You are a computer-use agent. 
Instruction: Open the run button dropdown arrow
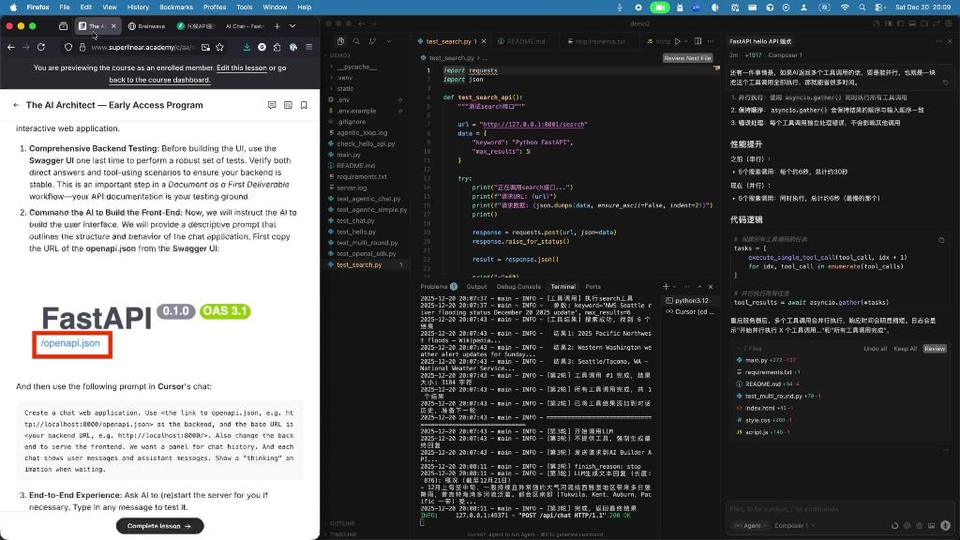685,41
